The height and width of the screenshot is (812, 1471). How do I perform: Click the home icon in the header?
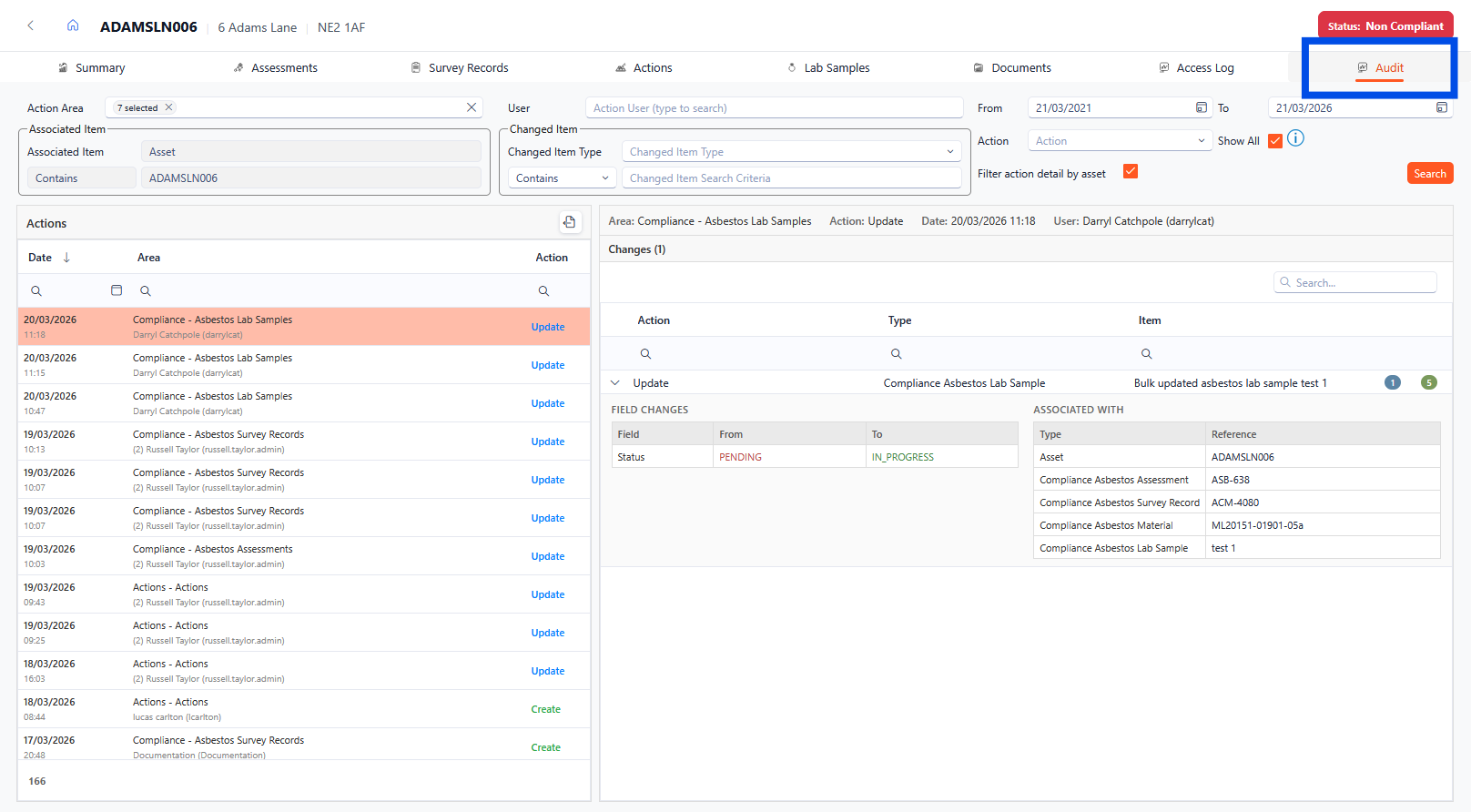pos(73,25)
